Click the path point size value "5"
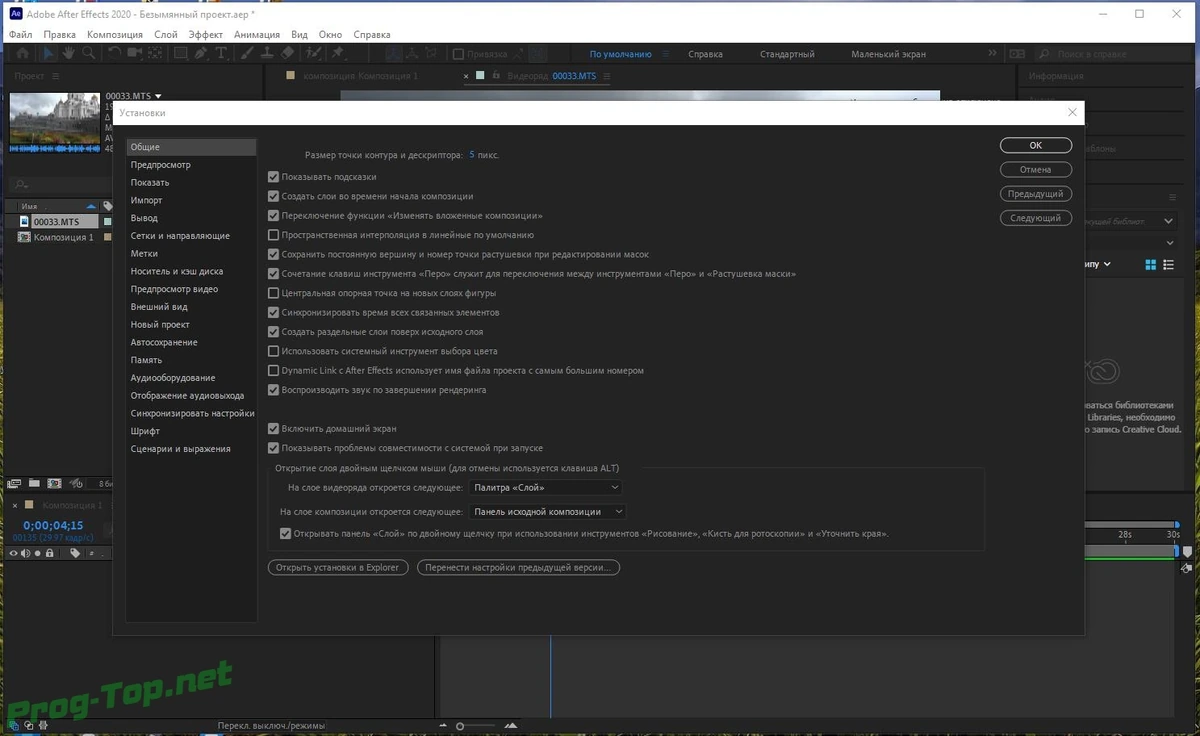The width and height of the screenshot is (1200, 736). tap(472, 155)
